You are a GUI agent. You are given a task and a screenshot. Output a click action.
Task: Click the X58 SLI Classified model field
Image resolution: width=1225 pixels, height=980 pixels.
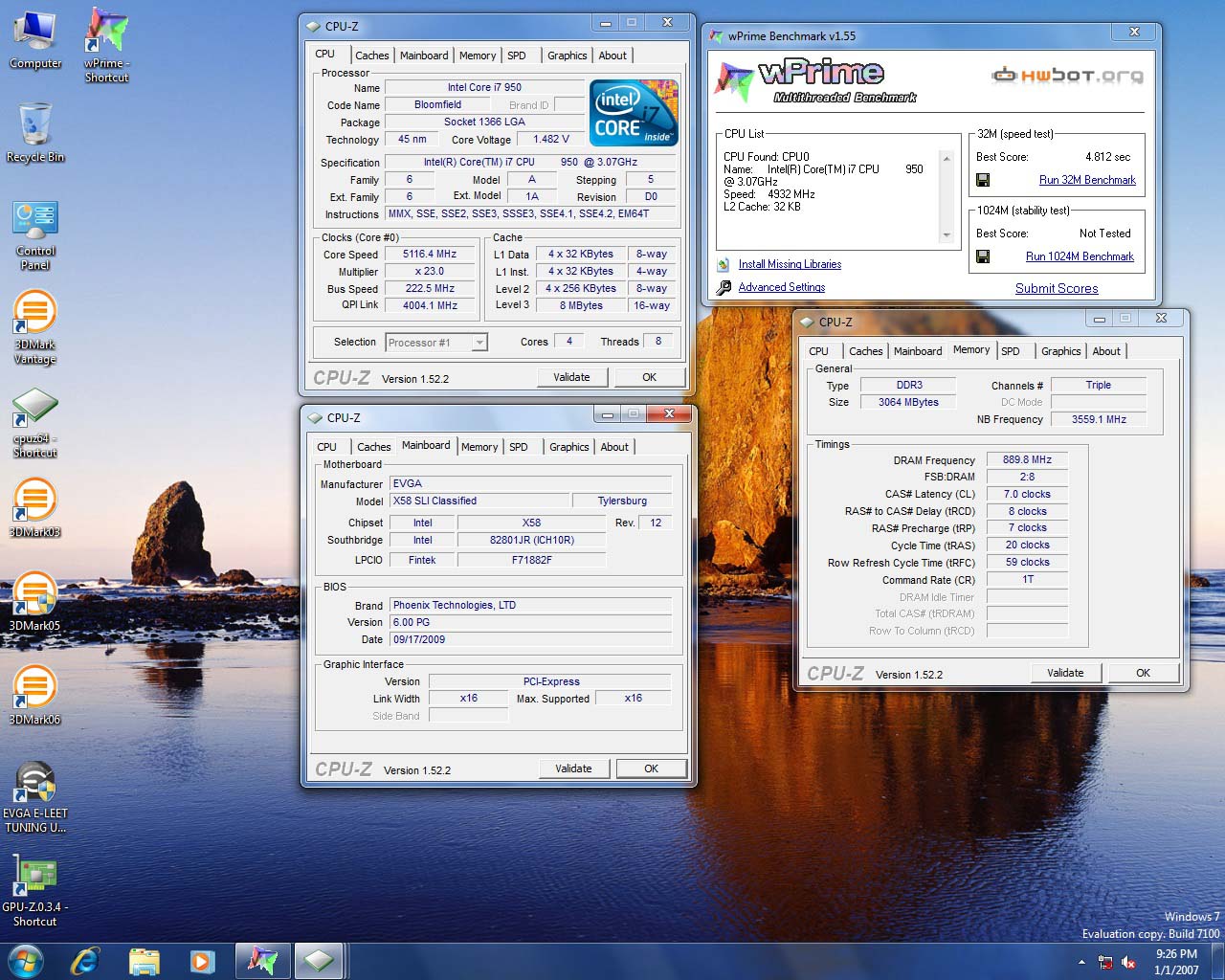tap(479, 501)
